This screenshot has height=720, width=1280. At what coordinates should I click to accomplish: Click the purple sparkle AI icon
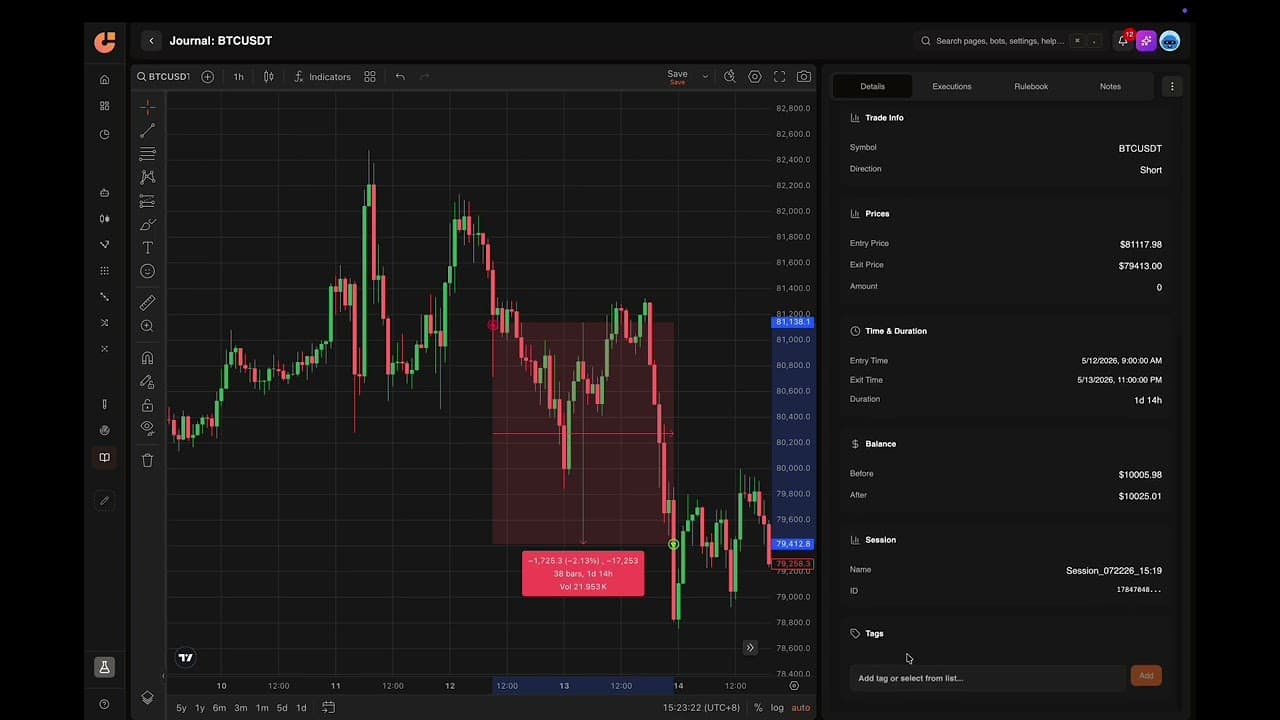1146,41
